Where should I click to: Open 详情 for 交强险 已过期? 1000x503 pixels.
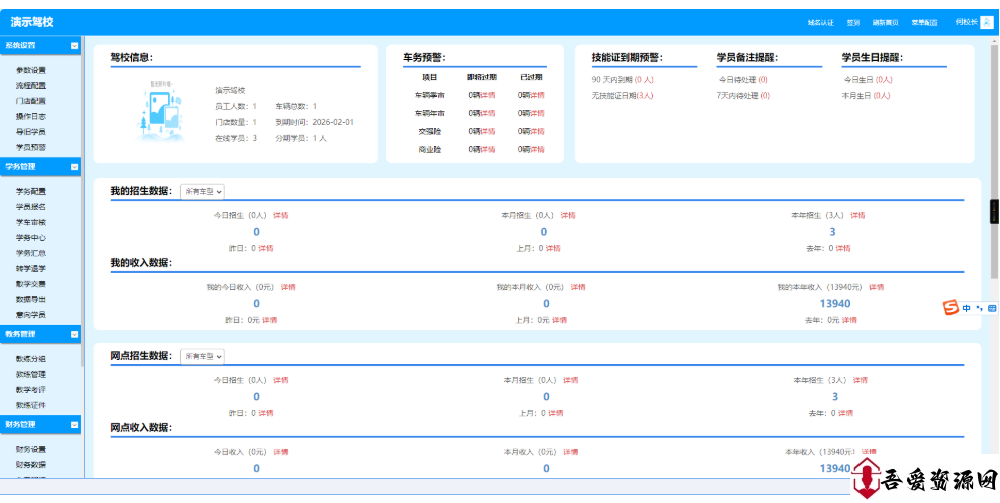click(x=538, y=131)
